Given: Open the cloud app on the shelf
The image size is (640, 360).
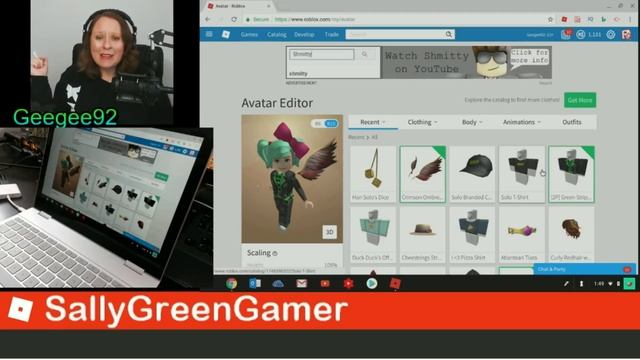Looking at the screenshot, I should [278, 283].
